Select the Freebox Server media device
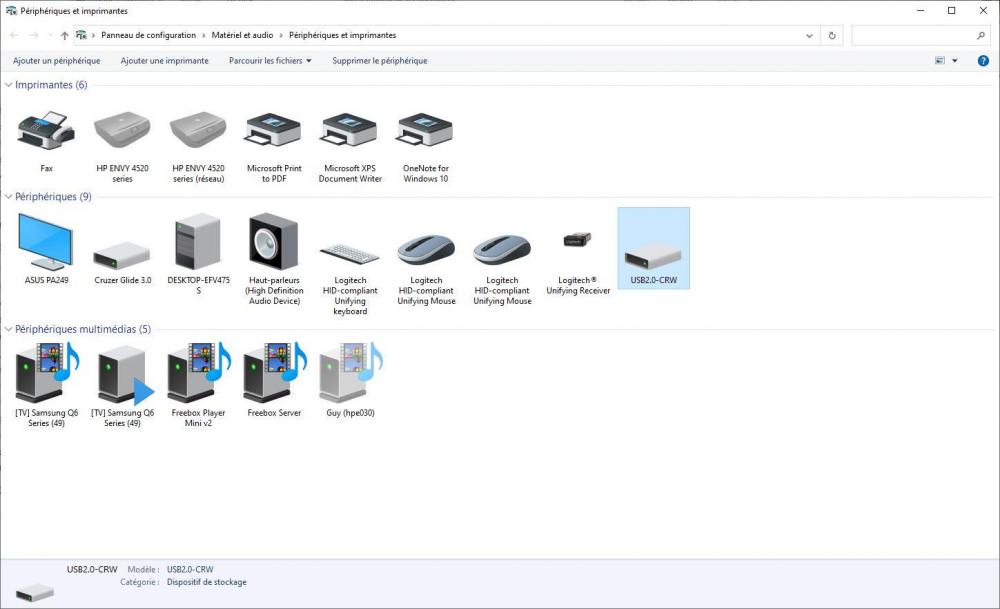Viewport: 1000px width, 609px height. click(274, 373)
